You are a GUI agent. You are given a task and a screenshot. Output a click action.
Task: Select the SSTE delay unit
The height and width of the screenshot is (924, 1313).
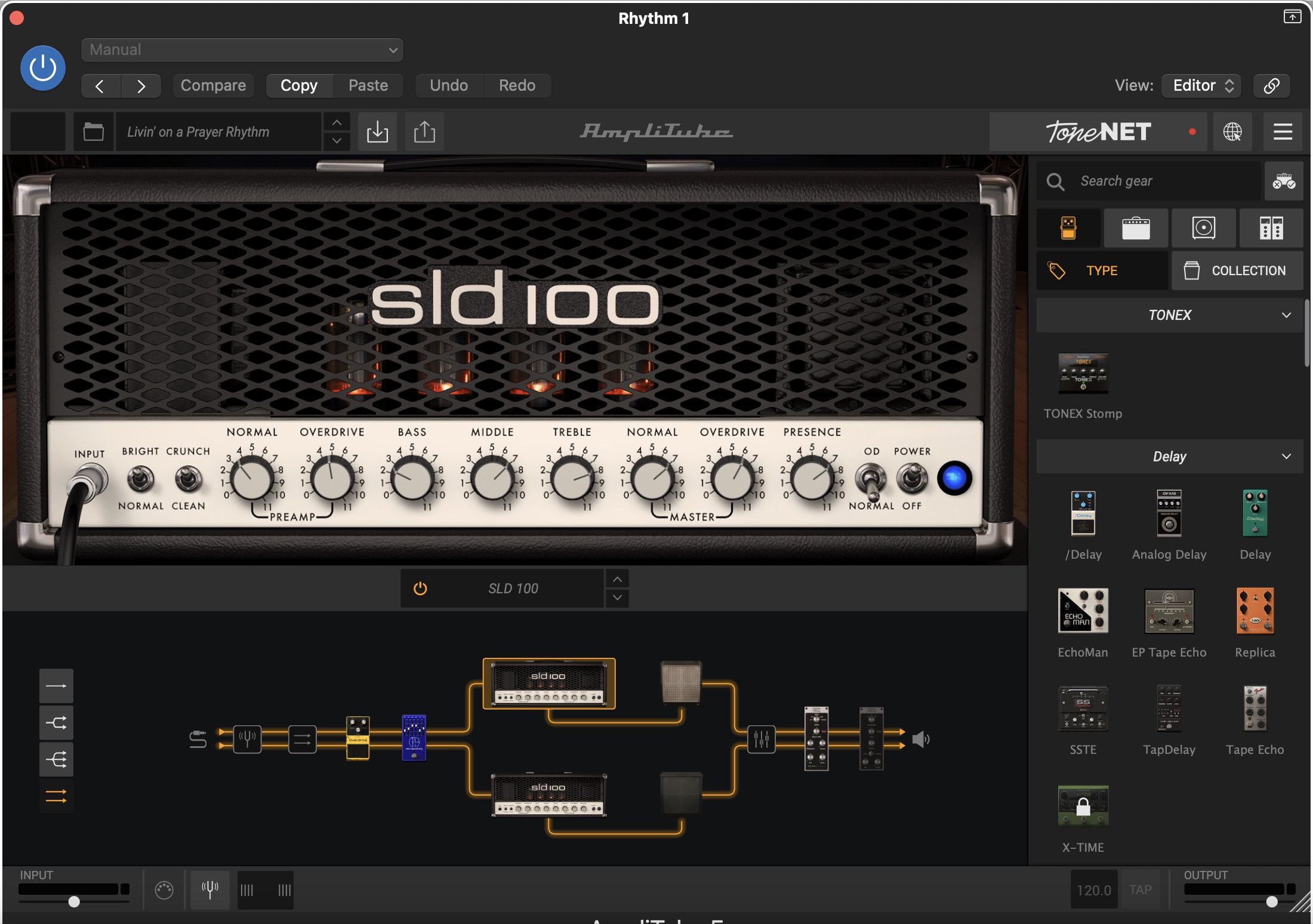[x=1083, y=709]
